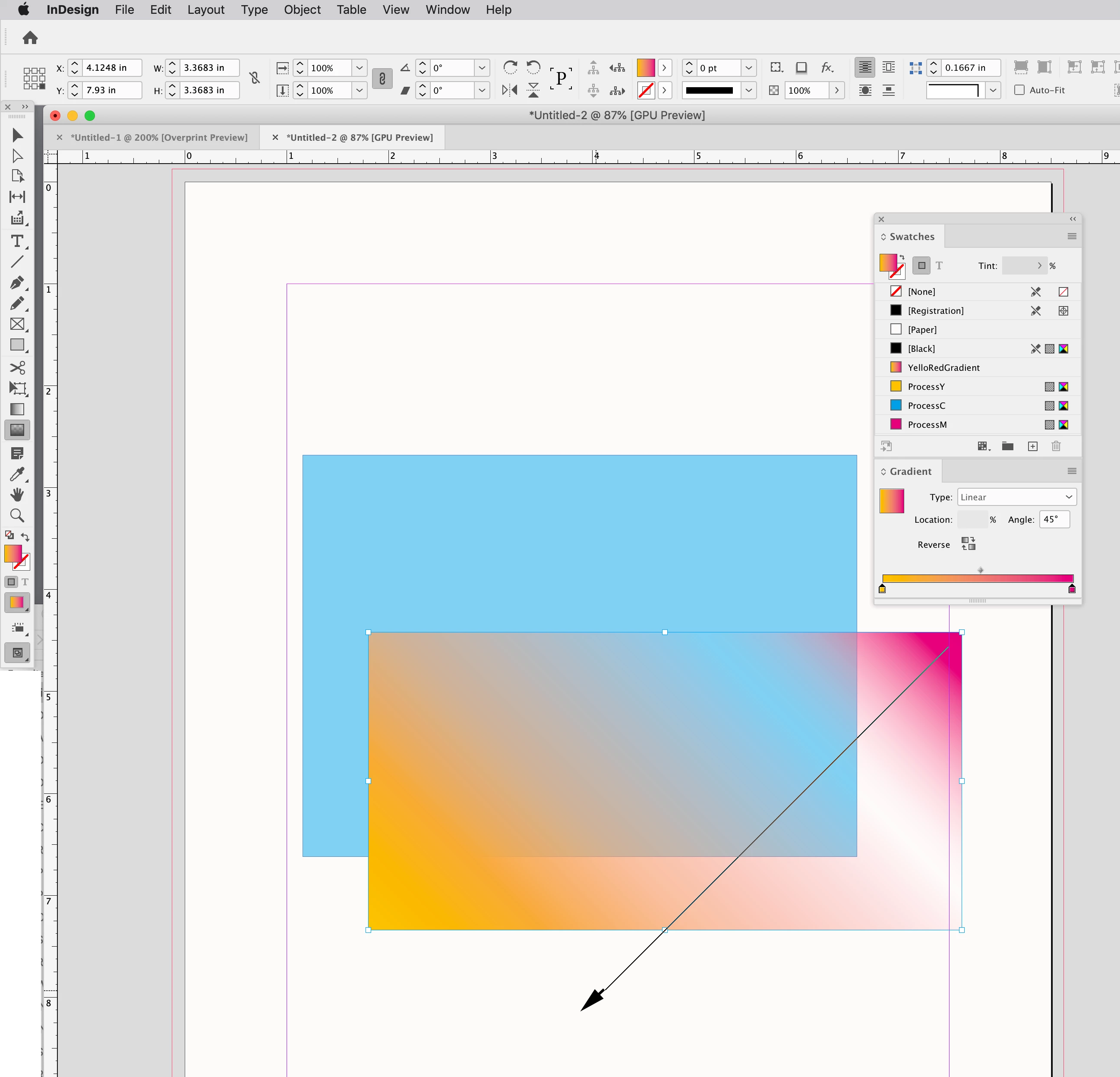1120x1077 pixels.
Task: Open the gradient Type dropdown
Action: [1016, 497]
